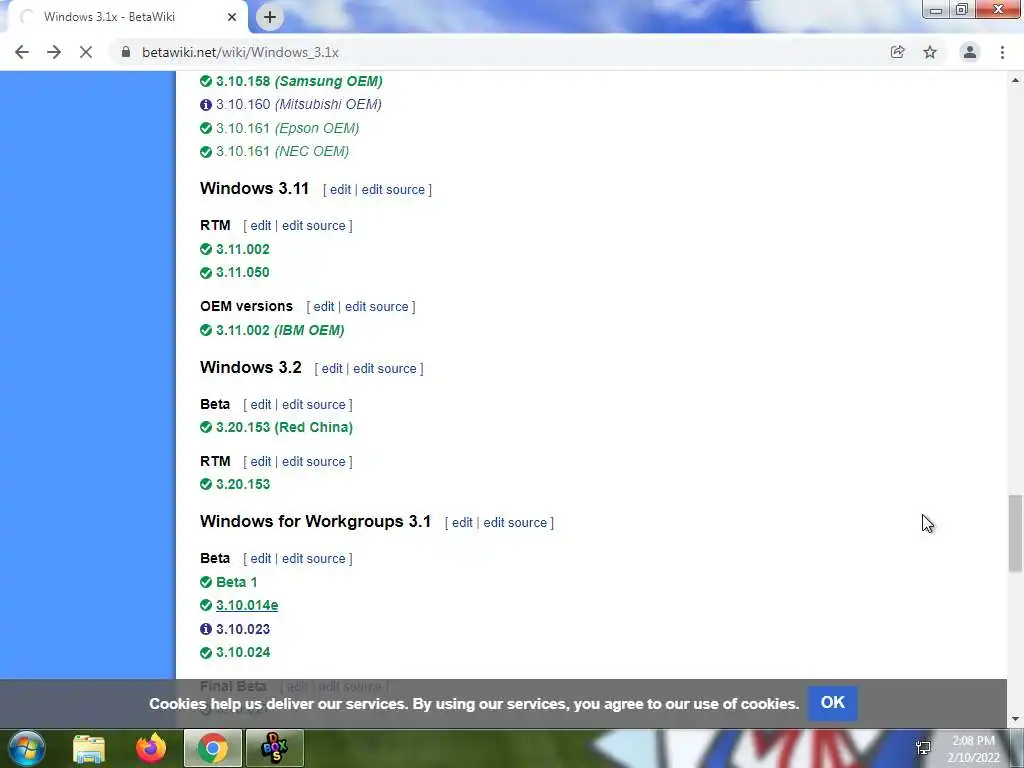Open Chrome three-dot menu
Viewport: 1024px width, 768px height.
1002,52
